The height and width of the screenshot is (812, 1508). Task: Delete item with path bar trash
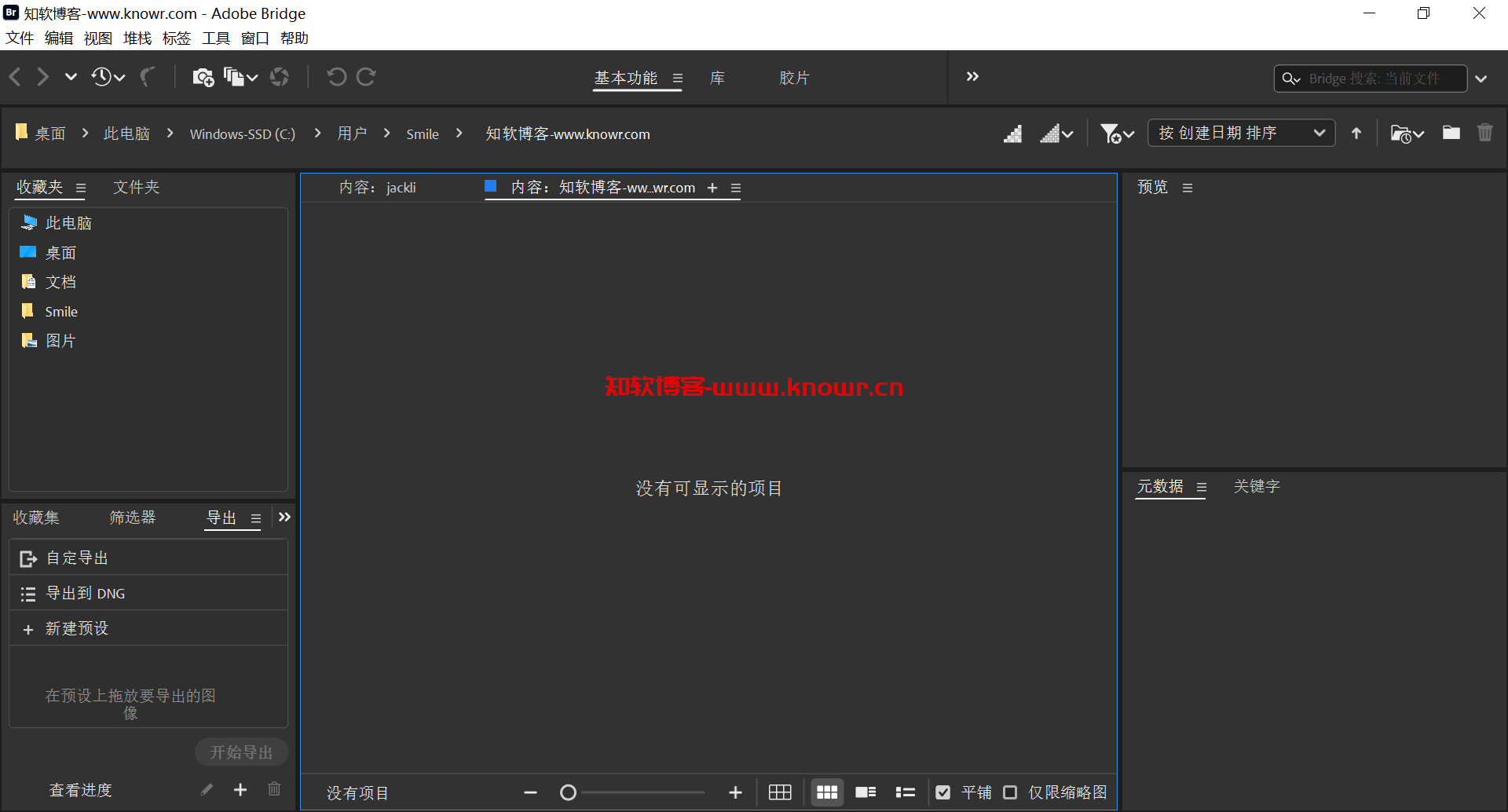pyautogui.click(x=1484, y=133)
